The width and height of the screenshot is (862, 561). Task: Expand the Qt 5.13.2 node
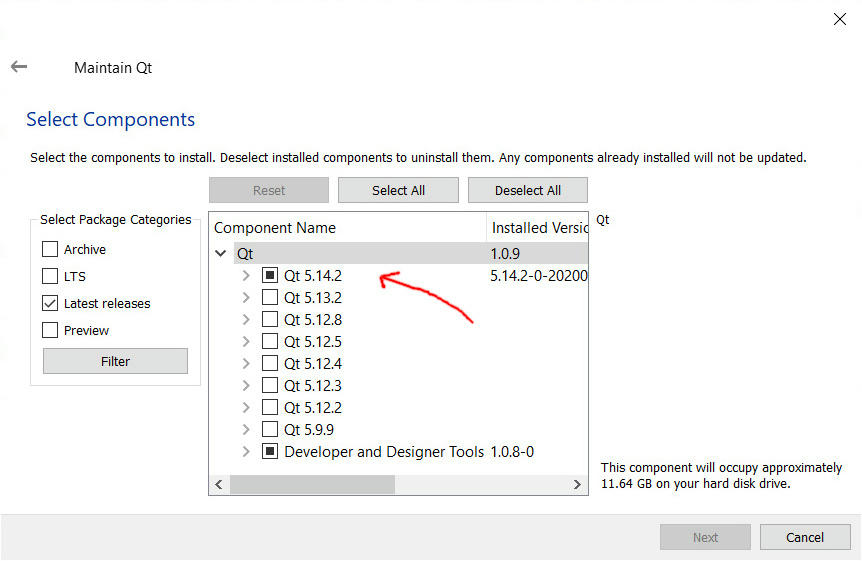tap(246, 298)
